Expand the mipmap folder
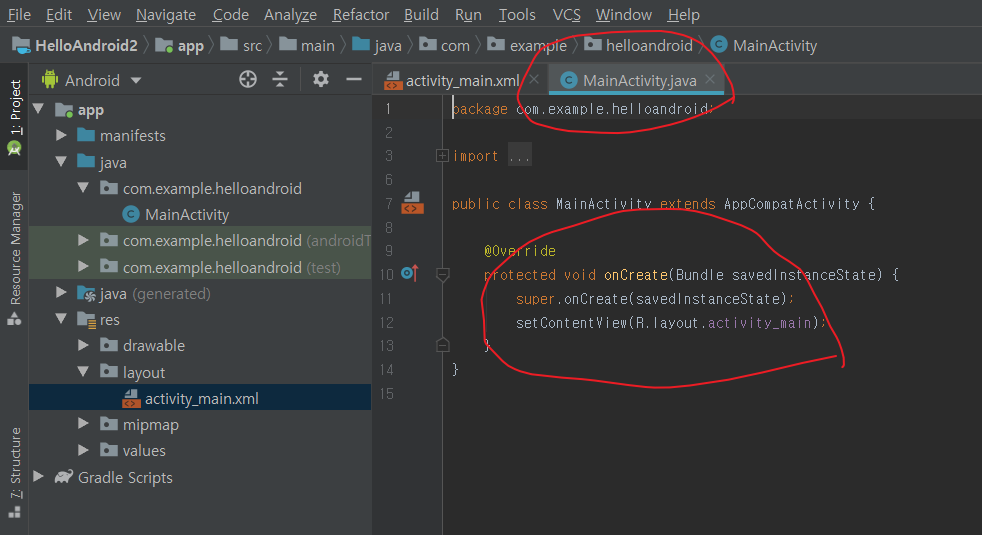This screenshot has width=982, height=535. (x=83, y=424)
